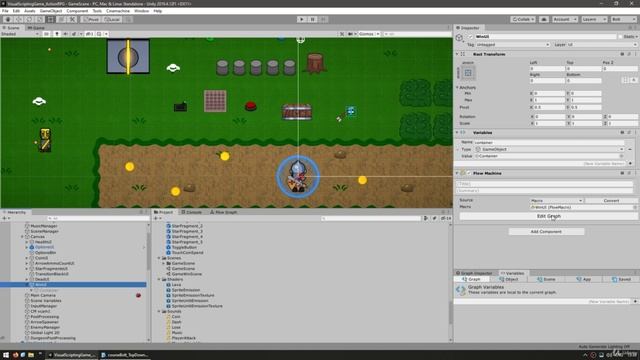Open the Source Macro dropdown
640x360 pixels.
[x=556, y=200]
